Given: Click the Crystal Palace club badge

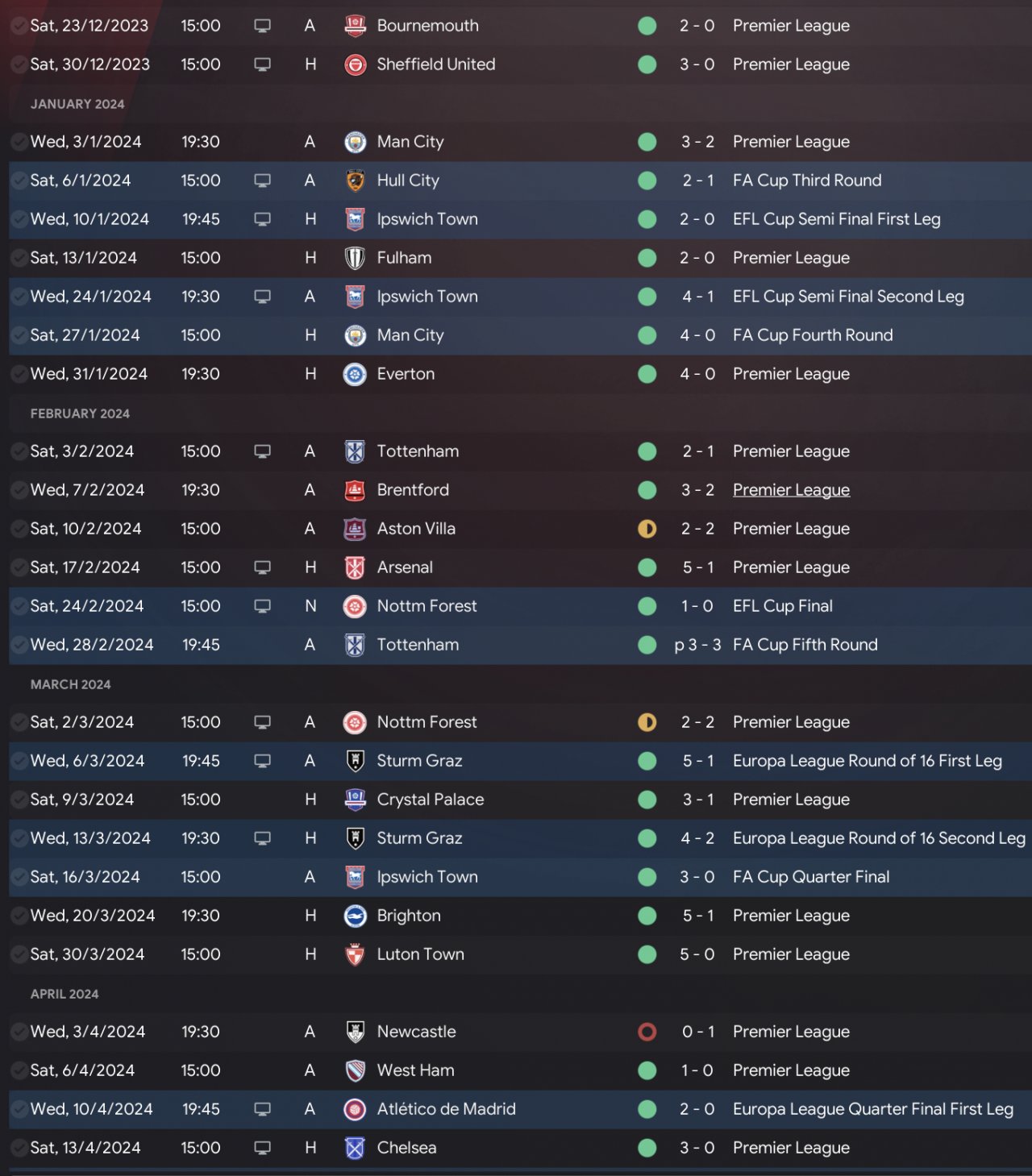Looking at the screenshot, I should tap(355, 800).
